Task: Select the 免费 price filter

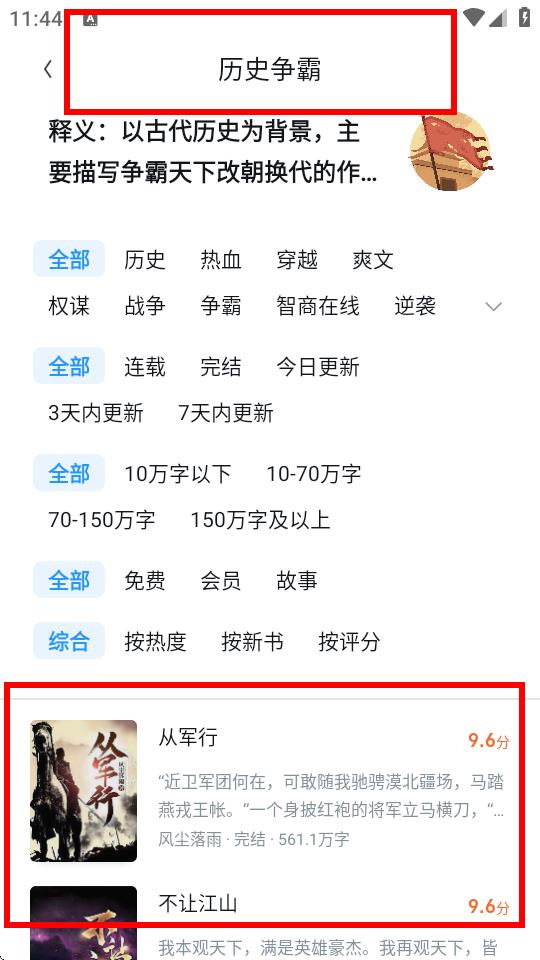Action: [145, 581]
